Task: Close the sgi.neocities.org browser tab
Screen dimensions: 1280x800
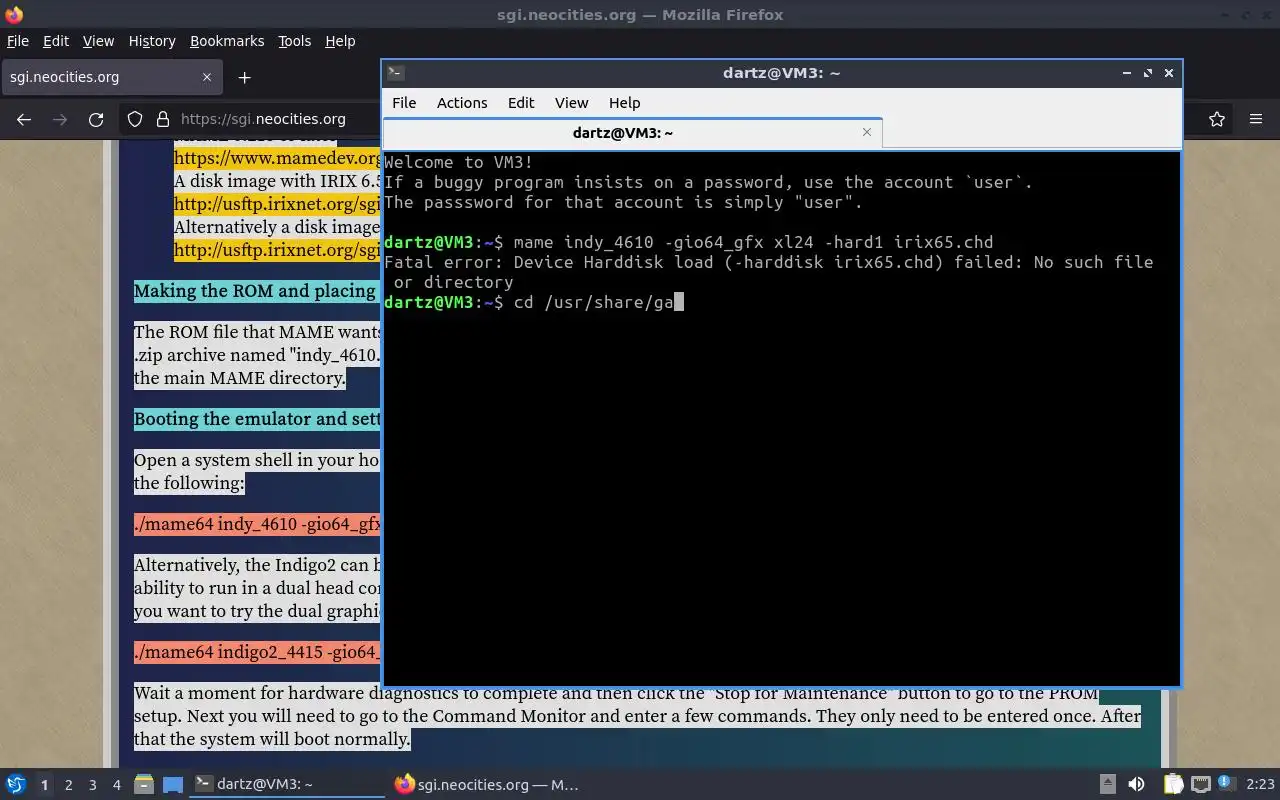Action: click(207, 77)
